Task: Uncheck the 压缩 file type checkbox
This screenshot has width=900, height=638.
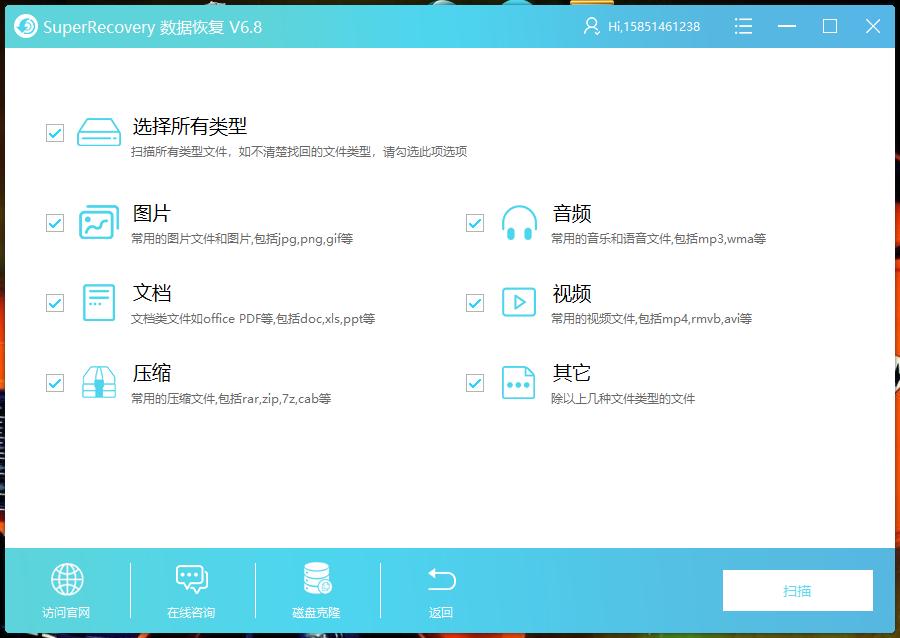Action: [54, 382]
